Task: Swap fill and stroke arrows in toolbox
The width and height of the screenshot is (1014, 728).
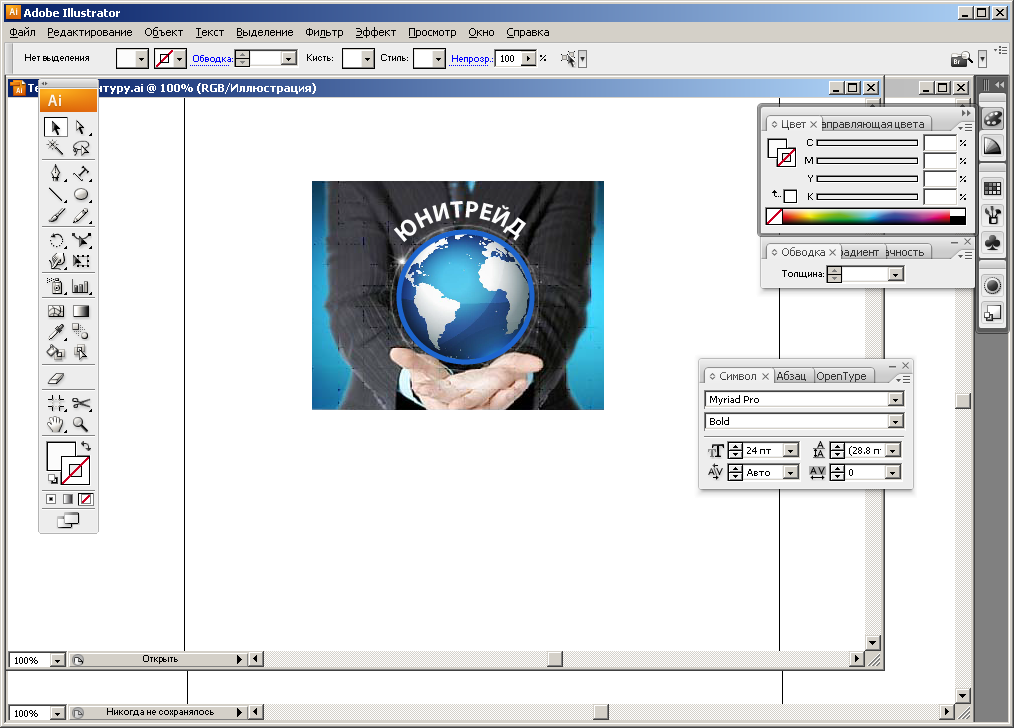Action: pos(86,446)
